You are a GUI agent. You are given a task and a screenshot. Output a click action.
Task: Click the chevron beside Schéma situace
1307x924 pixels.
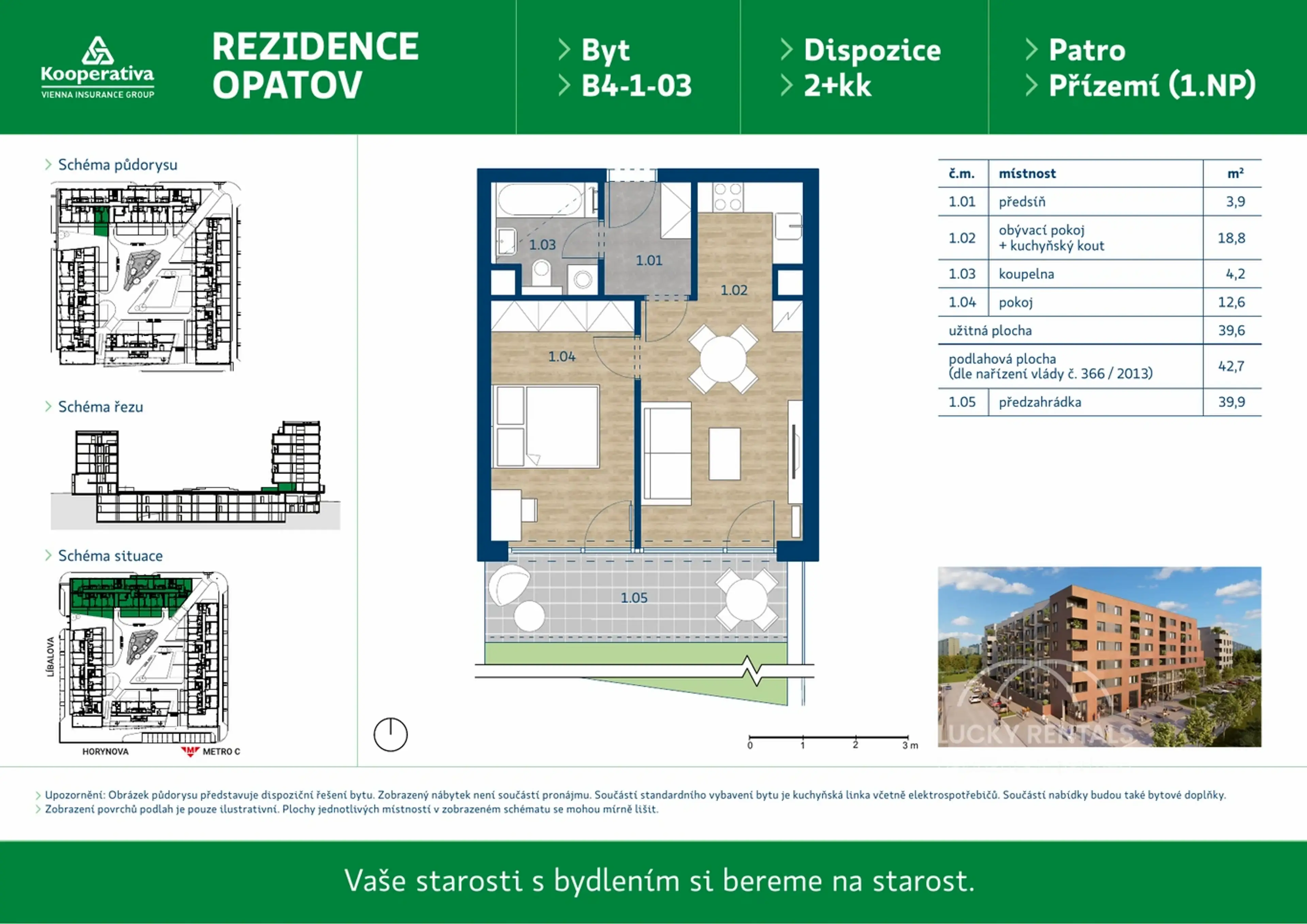(48, 556)
